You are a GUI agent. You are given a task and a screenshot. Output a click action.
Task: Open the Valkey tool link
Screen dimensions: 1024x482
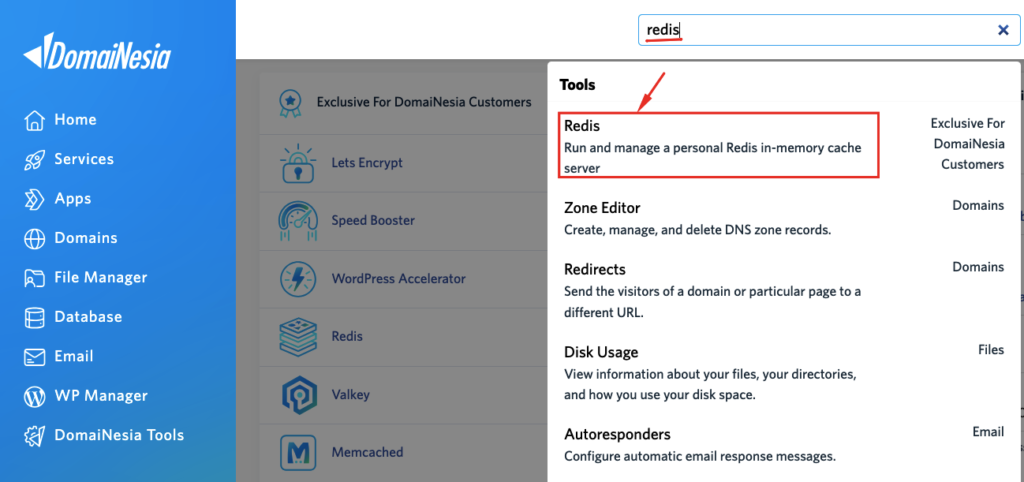coord(350,394)
